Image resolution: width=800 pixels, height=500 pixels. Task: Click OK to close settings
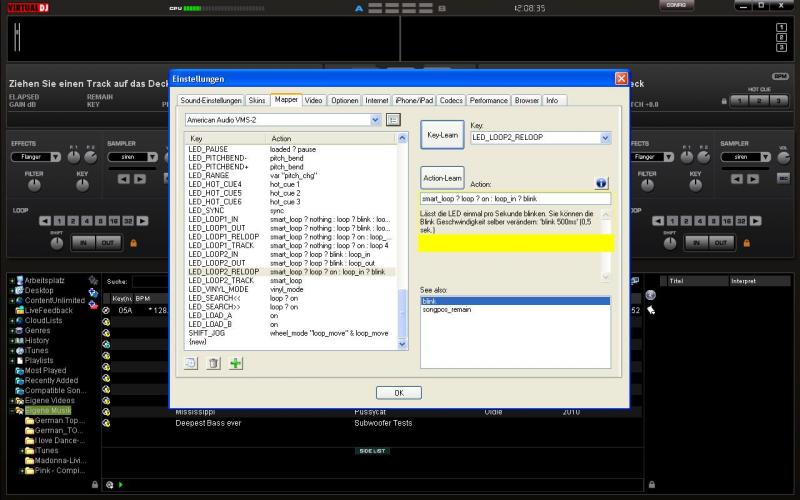[x=398, y=392]
